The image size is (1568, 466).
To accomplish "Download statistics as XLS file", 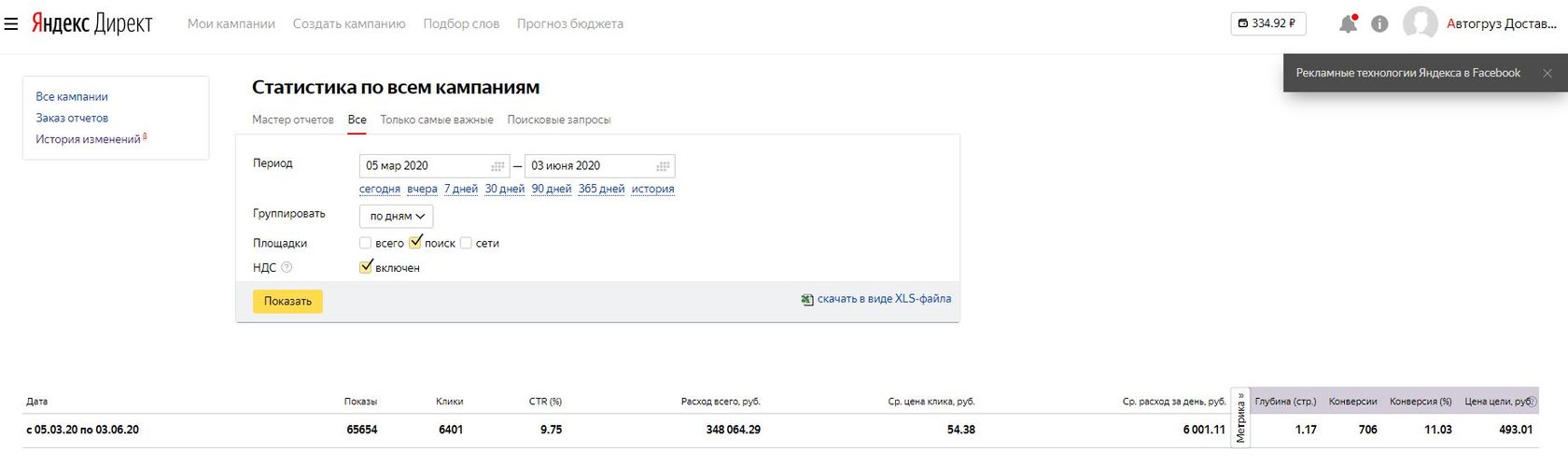I will [883, 299].
